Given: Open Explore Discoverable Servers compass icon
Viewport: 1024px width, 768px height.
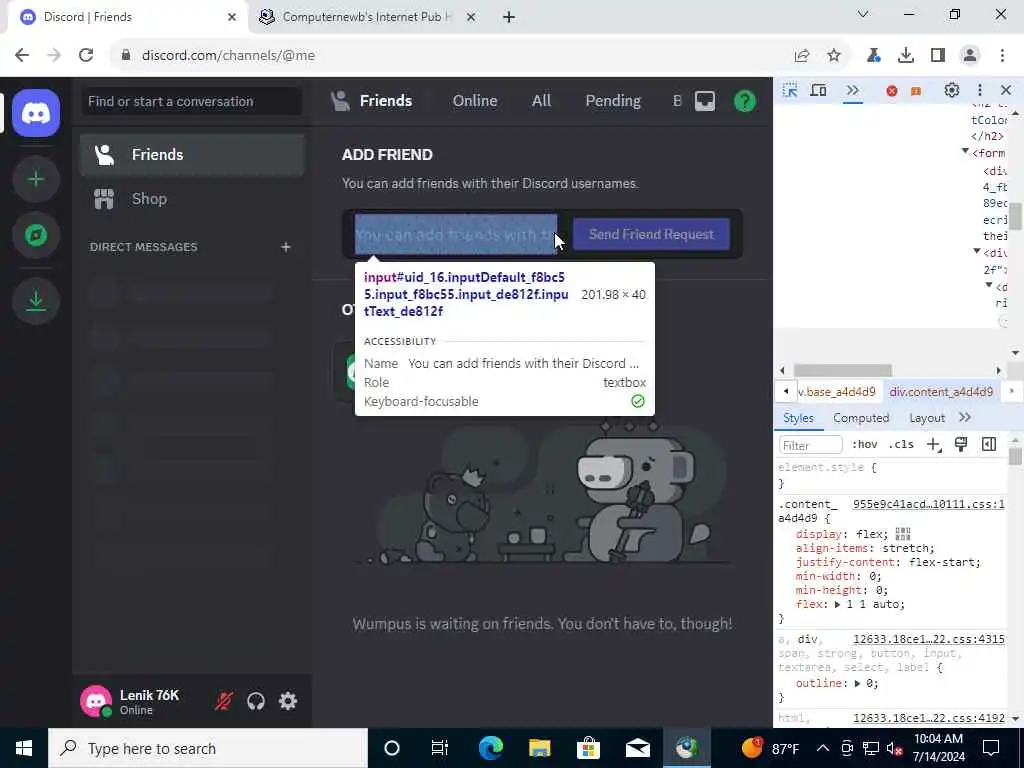Looking at the screenshot, I should click(x=36, y=235).
